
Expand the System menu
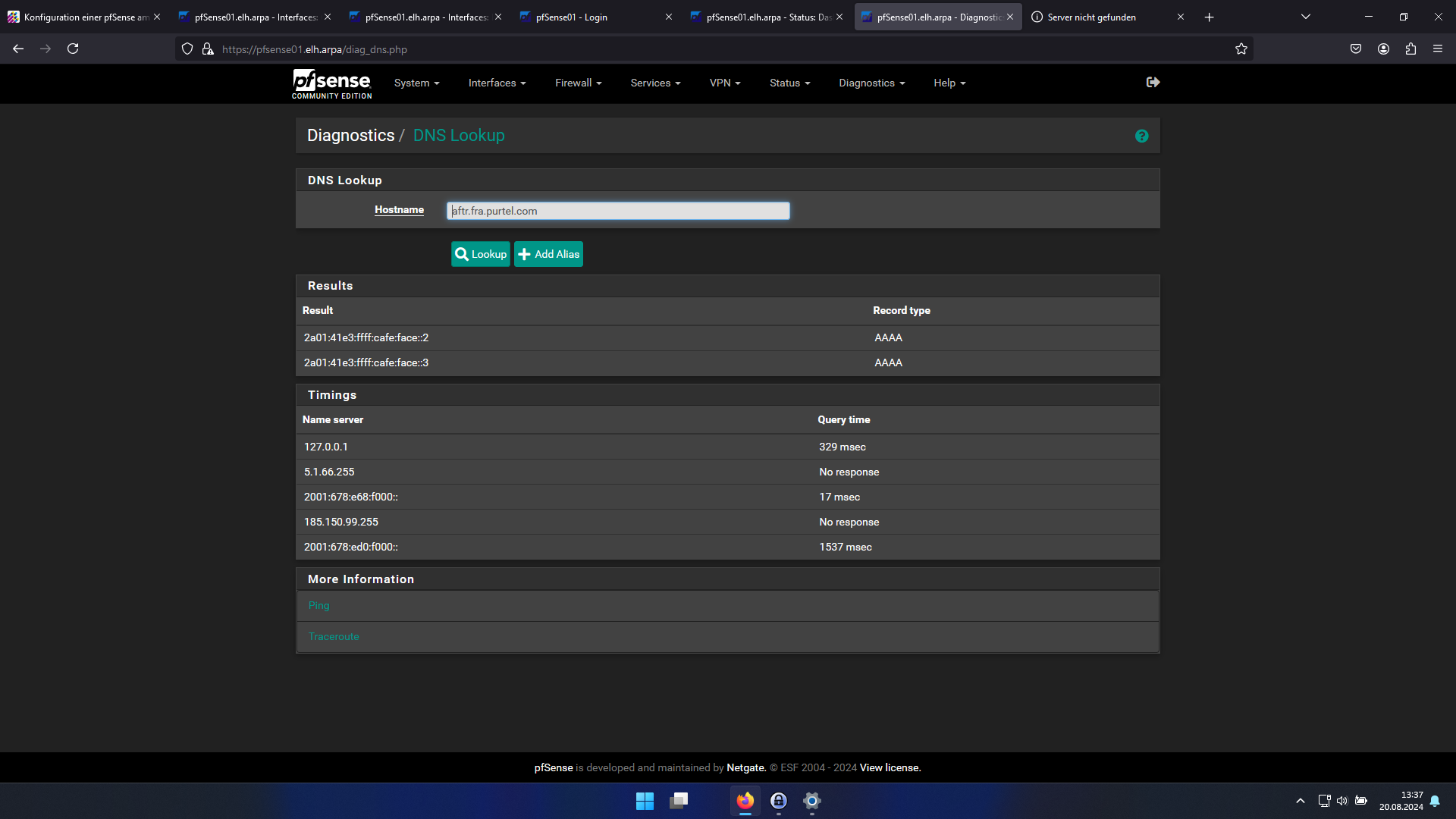416,83
